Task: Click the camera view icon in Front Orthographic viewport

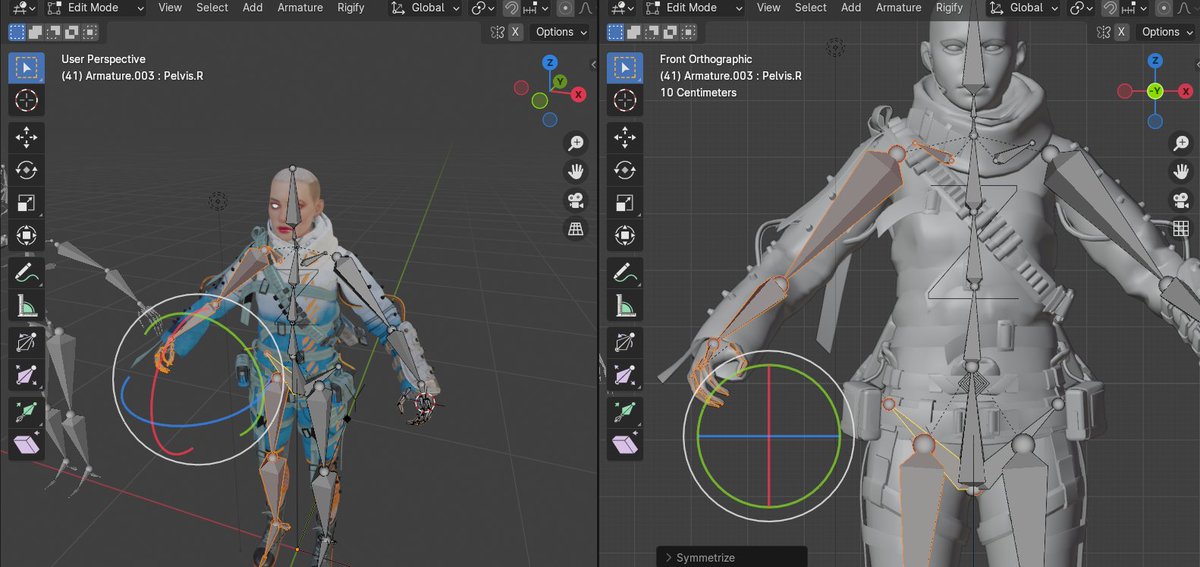Action: coord(1180,200)
